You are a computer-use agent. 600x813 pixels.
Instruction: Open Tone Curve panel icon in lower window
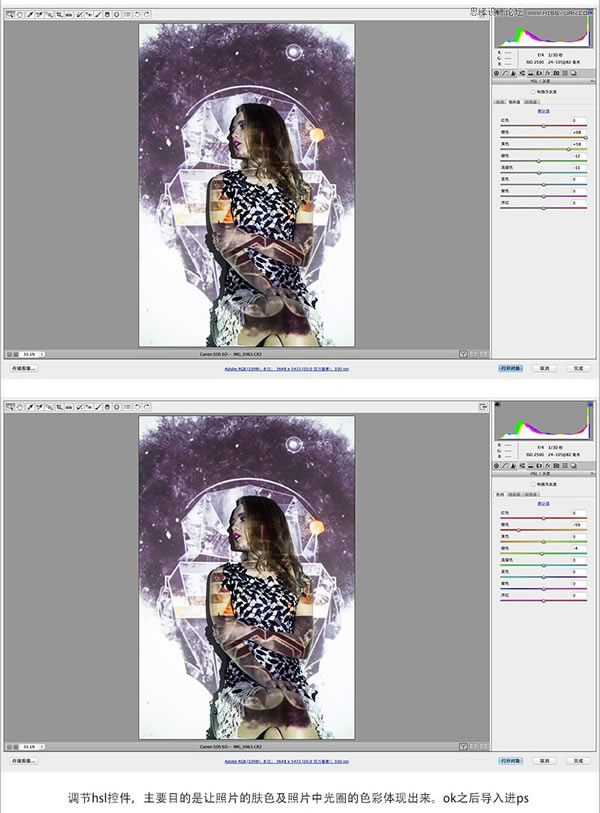[x=505, y=466]
